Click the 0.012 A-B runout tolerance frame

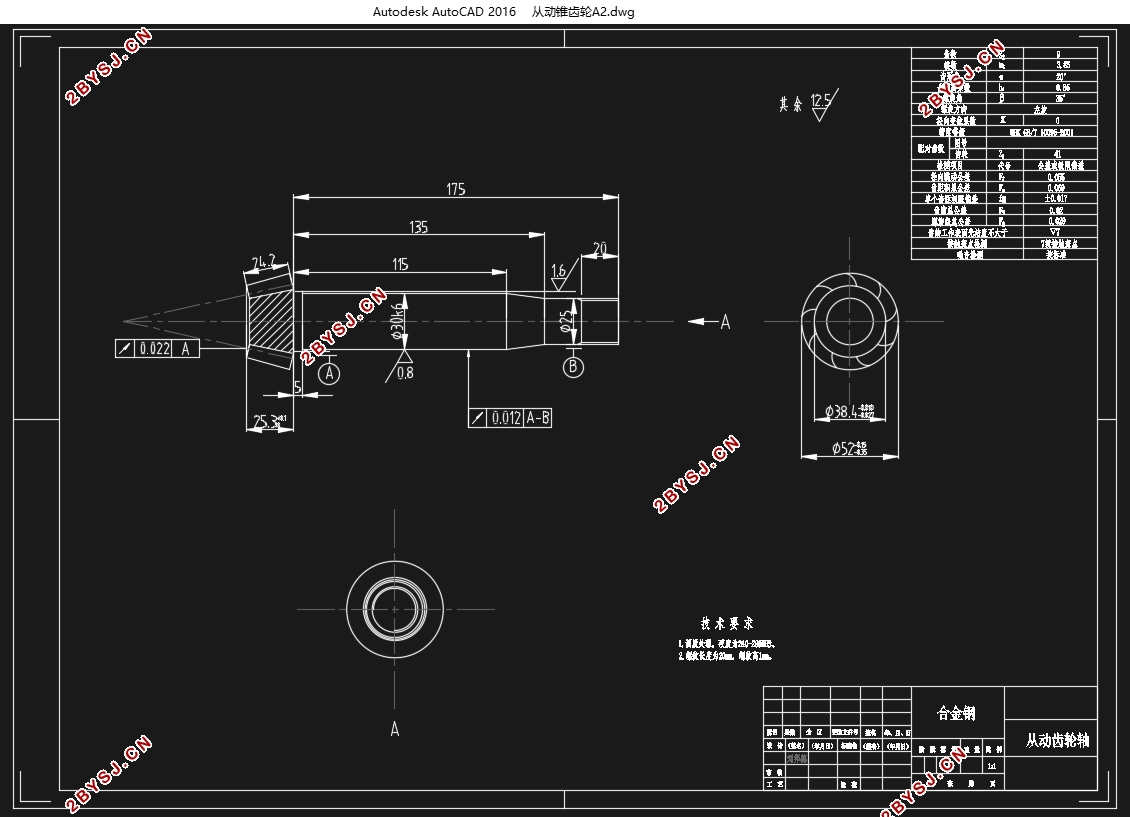(510, 418)
